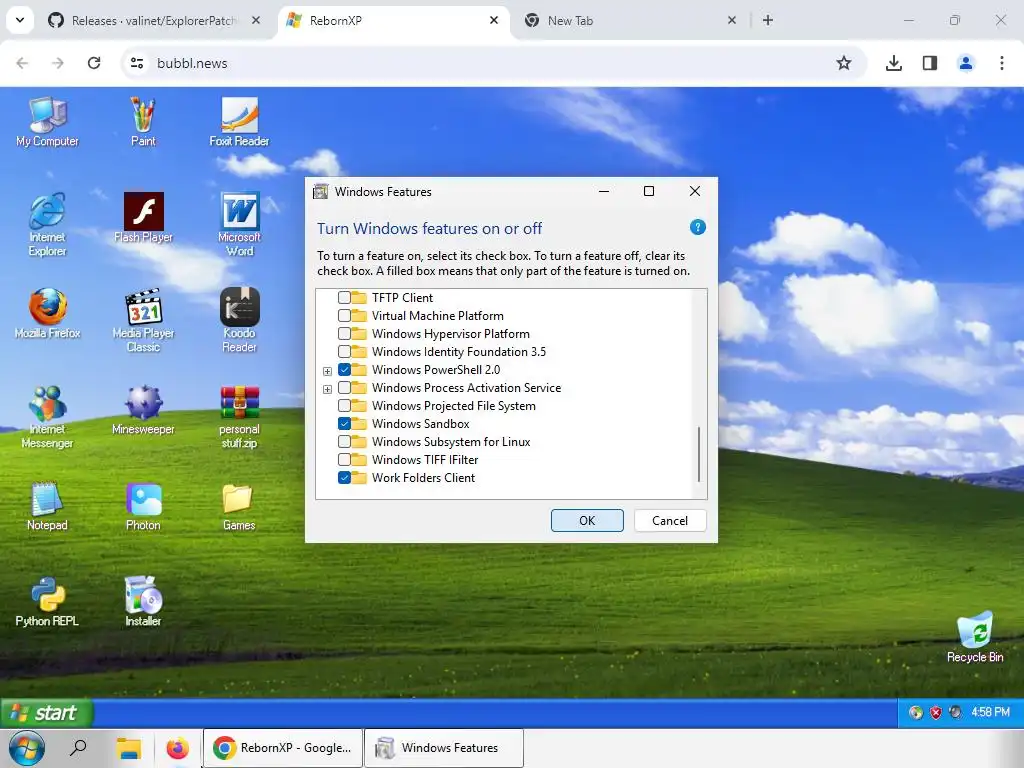The width and height of the screenshot is (1024, 768).
Task: Bookmark this page with star icon
Action: [x=844, y=63]
